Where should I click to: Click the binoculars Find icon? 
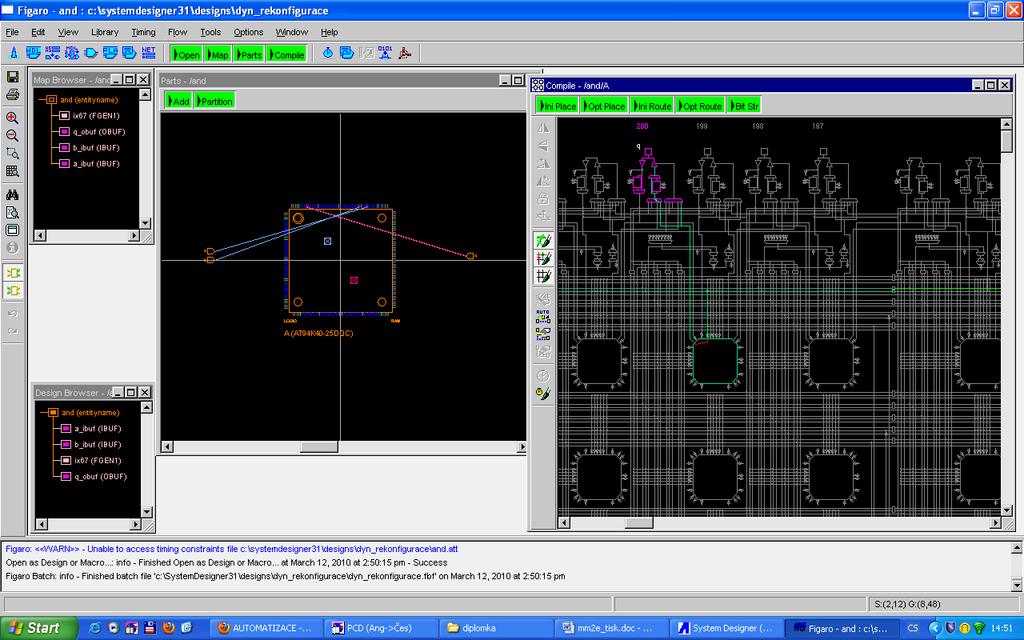point(12,195)
